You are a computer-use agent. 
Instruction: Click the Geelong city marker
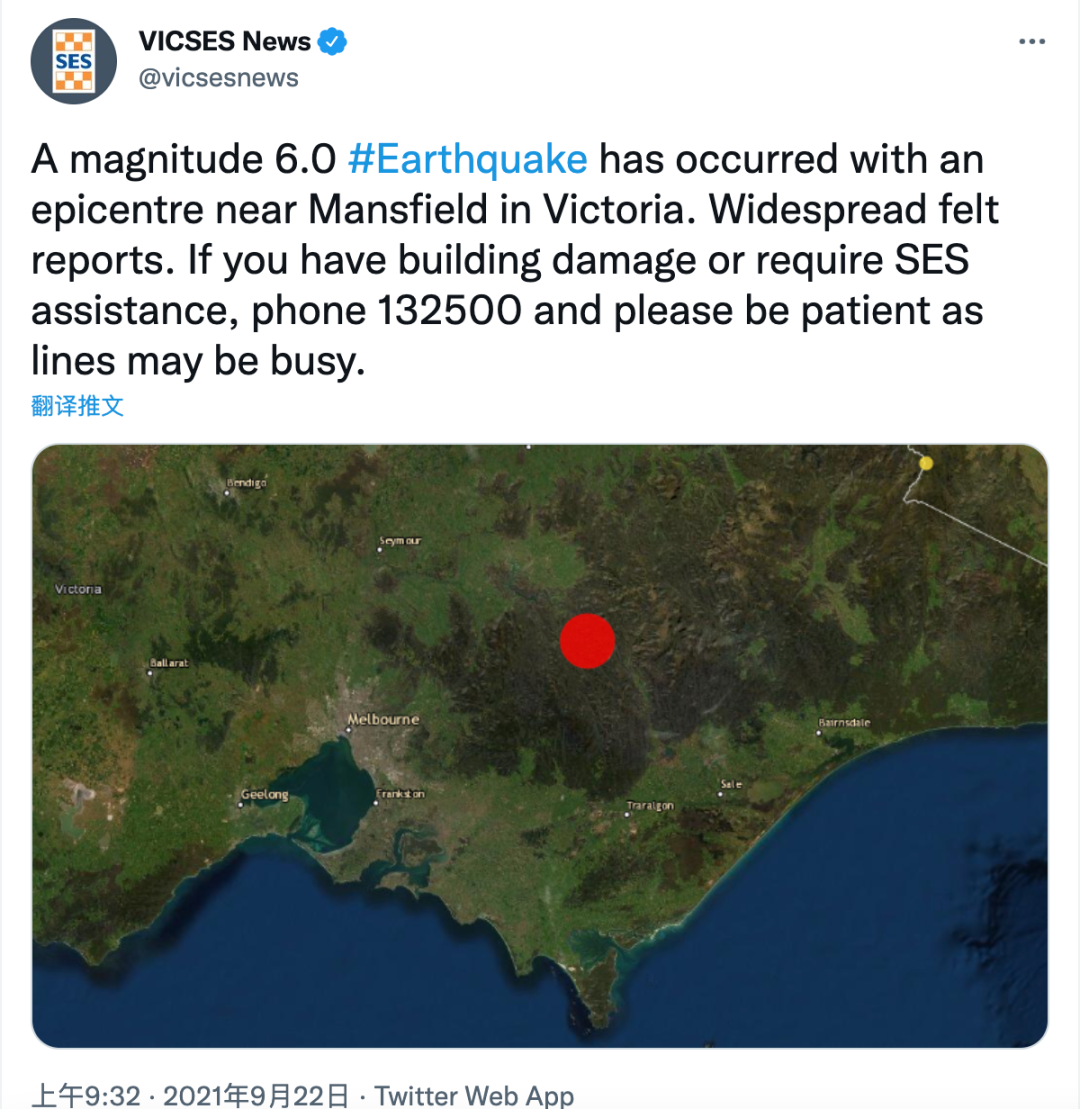(264, 795)
